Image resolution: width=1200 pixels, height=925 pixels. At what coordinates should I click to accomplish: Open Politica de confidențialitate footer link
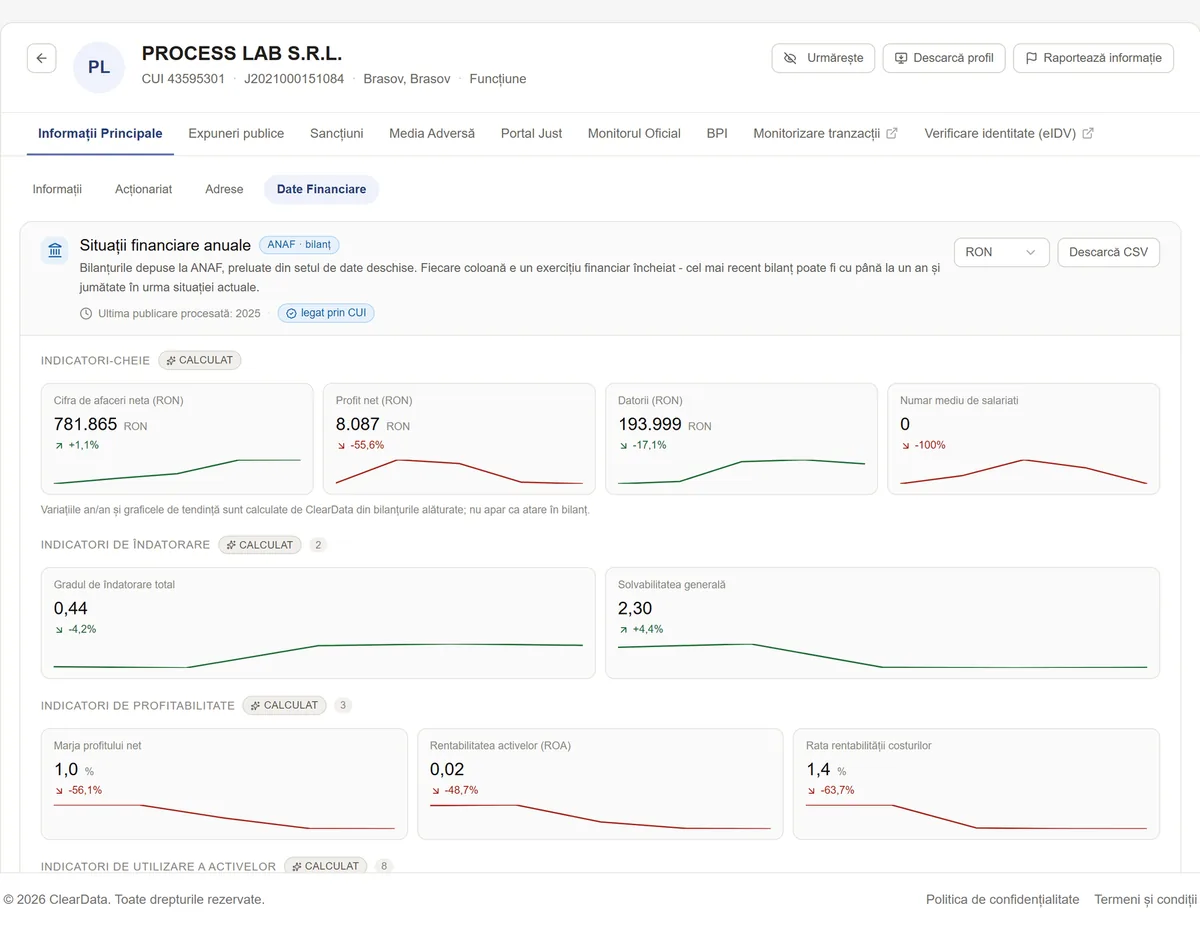(1003, 899)
